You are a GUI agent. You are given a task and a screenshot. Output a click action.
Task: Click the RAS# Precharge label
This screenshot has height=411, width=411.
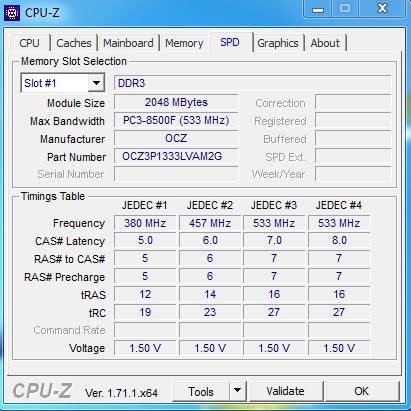(x=65, y=277)
